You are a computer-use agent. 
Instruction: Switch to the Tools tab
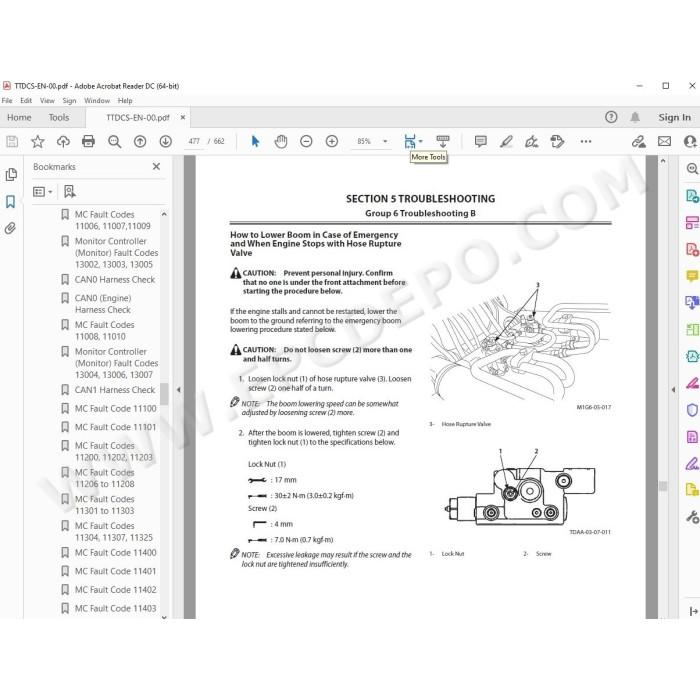(x=59, y=118)
